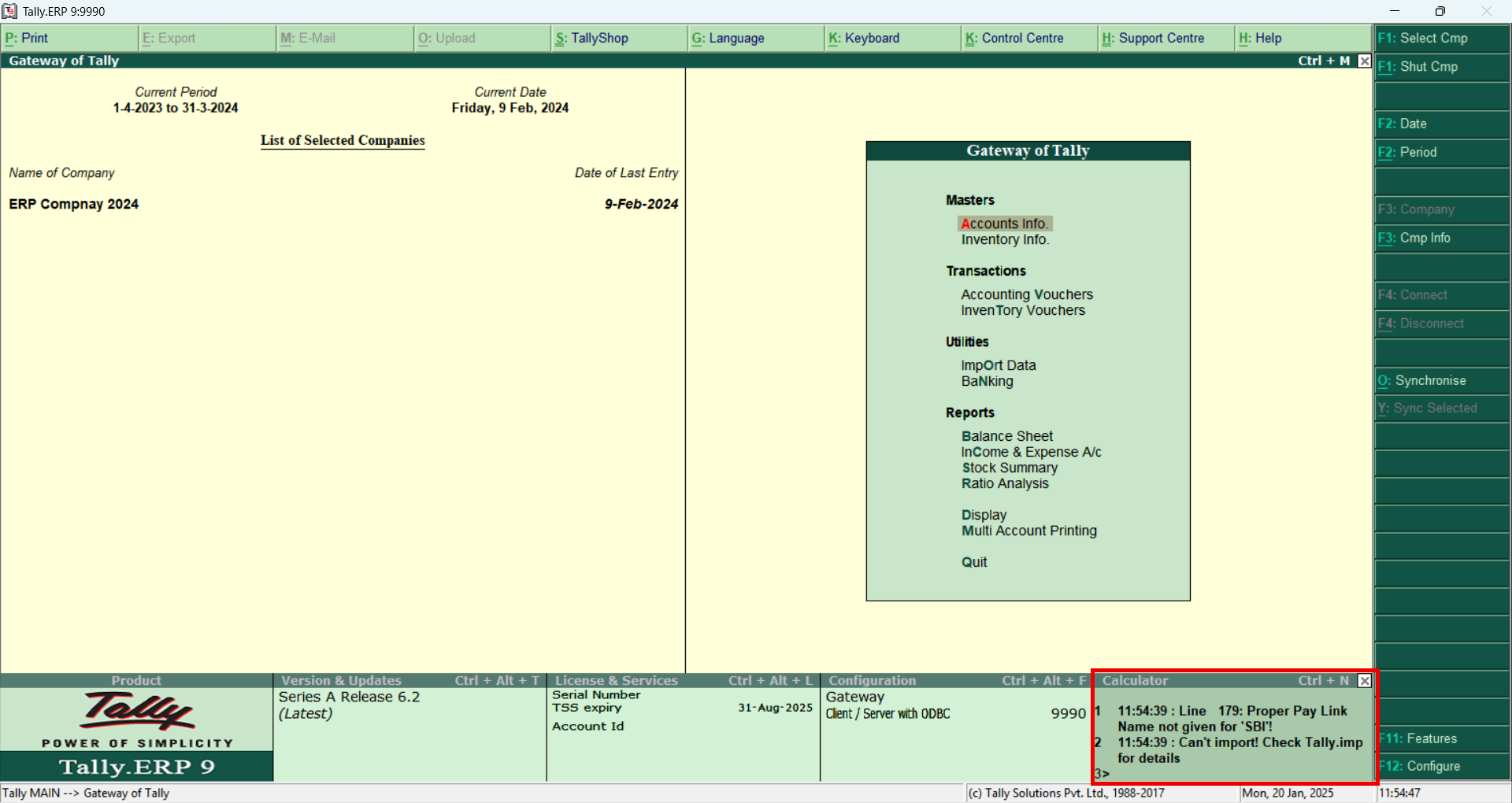
Task: Open Accounting Vouchers
Action: (1027, 294)
